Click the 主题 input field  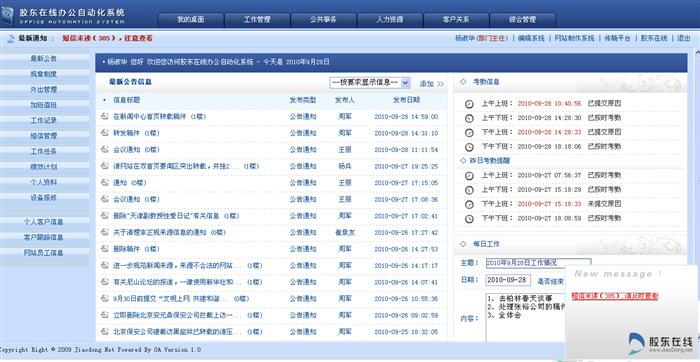click(538, 263)
